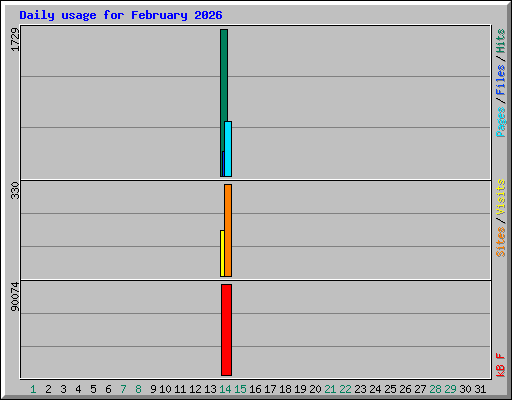This screenshot has height=400, width=512.
Task: Click day label 9 on the x-axis
Action: [153, 389]
